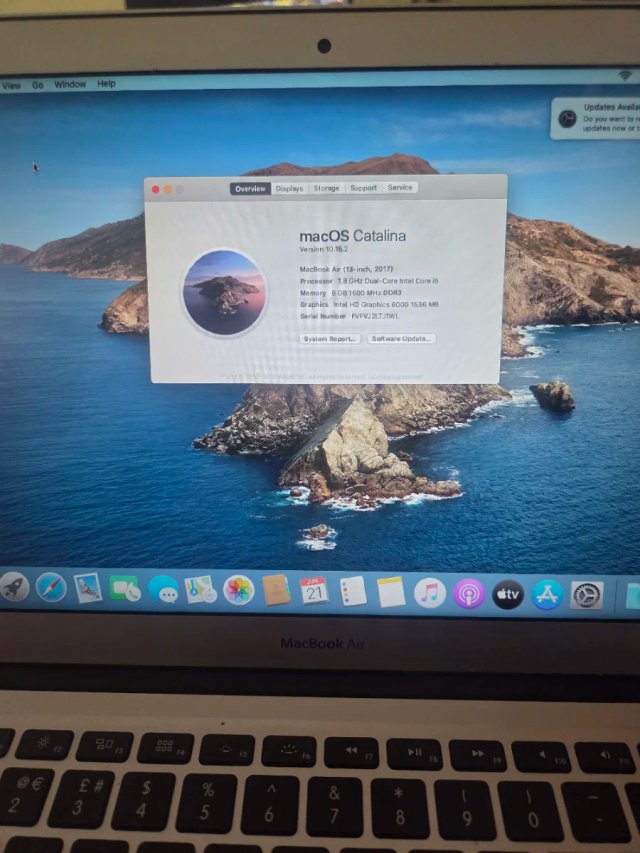Click the System Report... button
This screenshot has height=853, width=640.
point(330,339)
